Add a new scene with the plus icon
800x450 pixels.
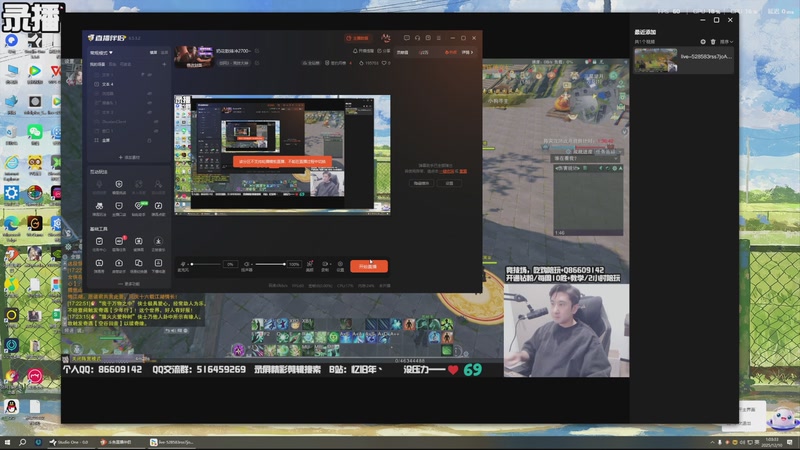(164, 64)
